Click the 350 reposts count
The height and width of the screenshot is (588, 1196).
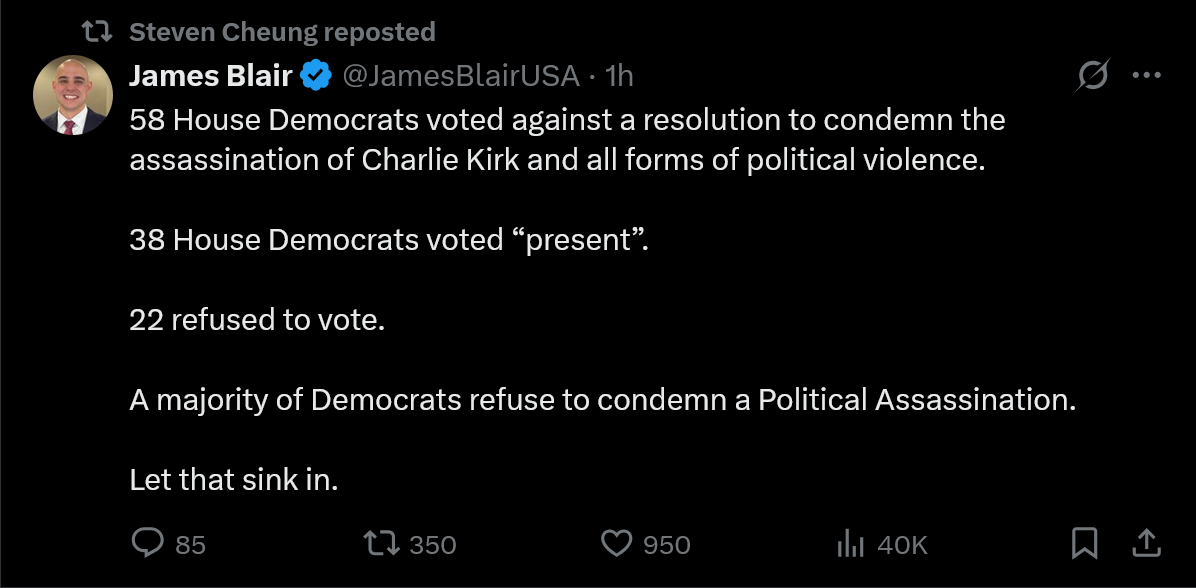(432, 545)
